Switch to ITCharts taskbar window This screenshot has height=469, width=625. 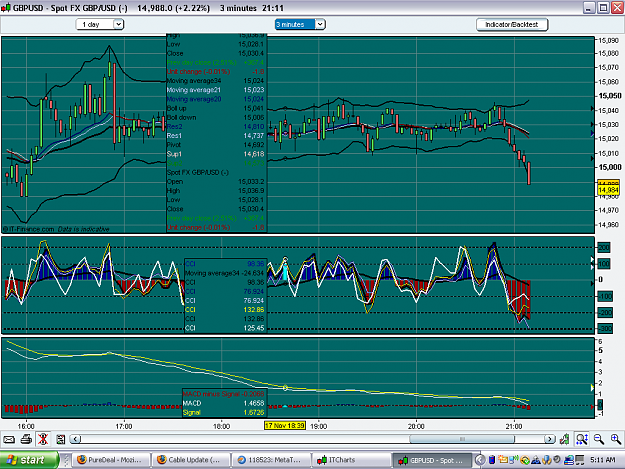[x=351, y=460]
